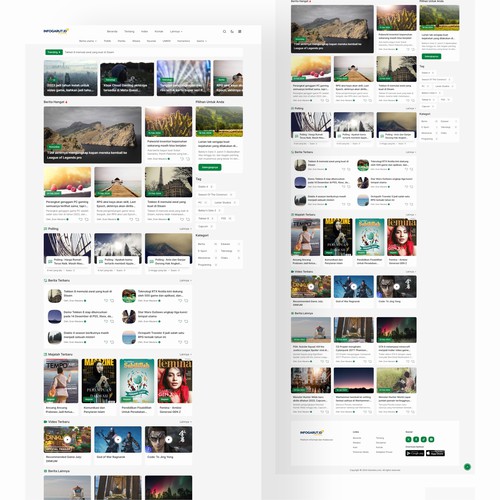
Task: Select the Baldur's Gate 3 tag, left page
Action: pyautogui.click(x=209, y=210)
